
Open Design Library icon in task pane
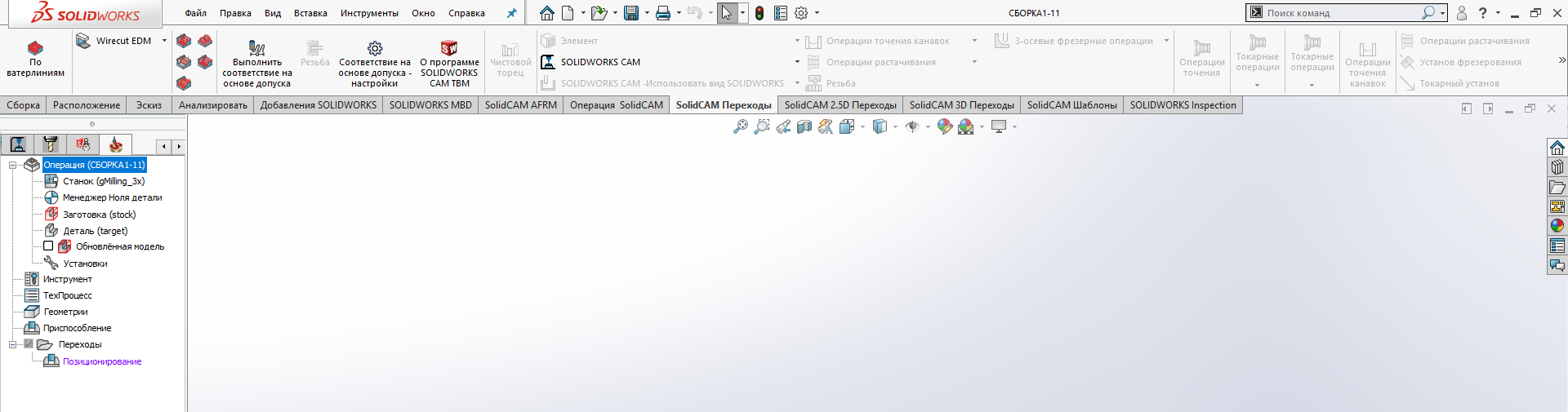1557,167
